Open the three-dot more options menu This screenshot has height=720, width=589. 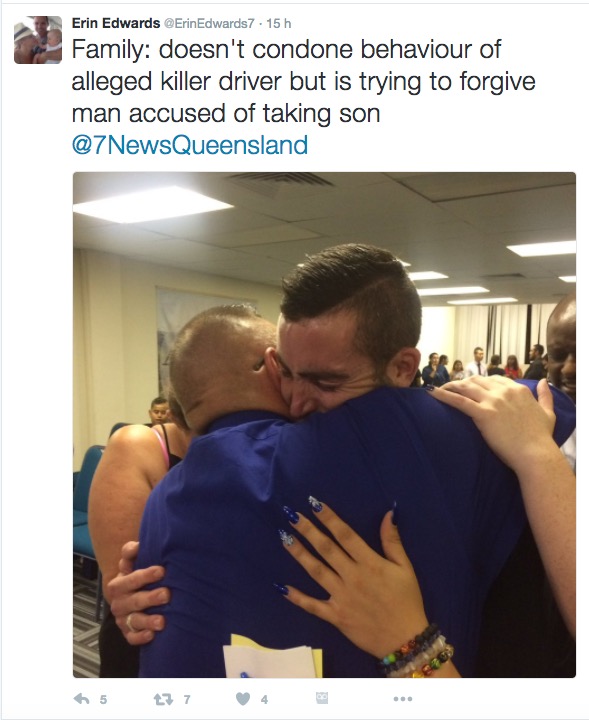coord(403,699)
